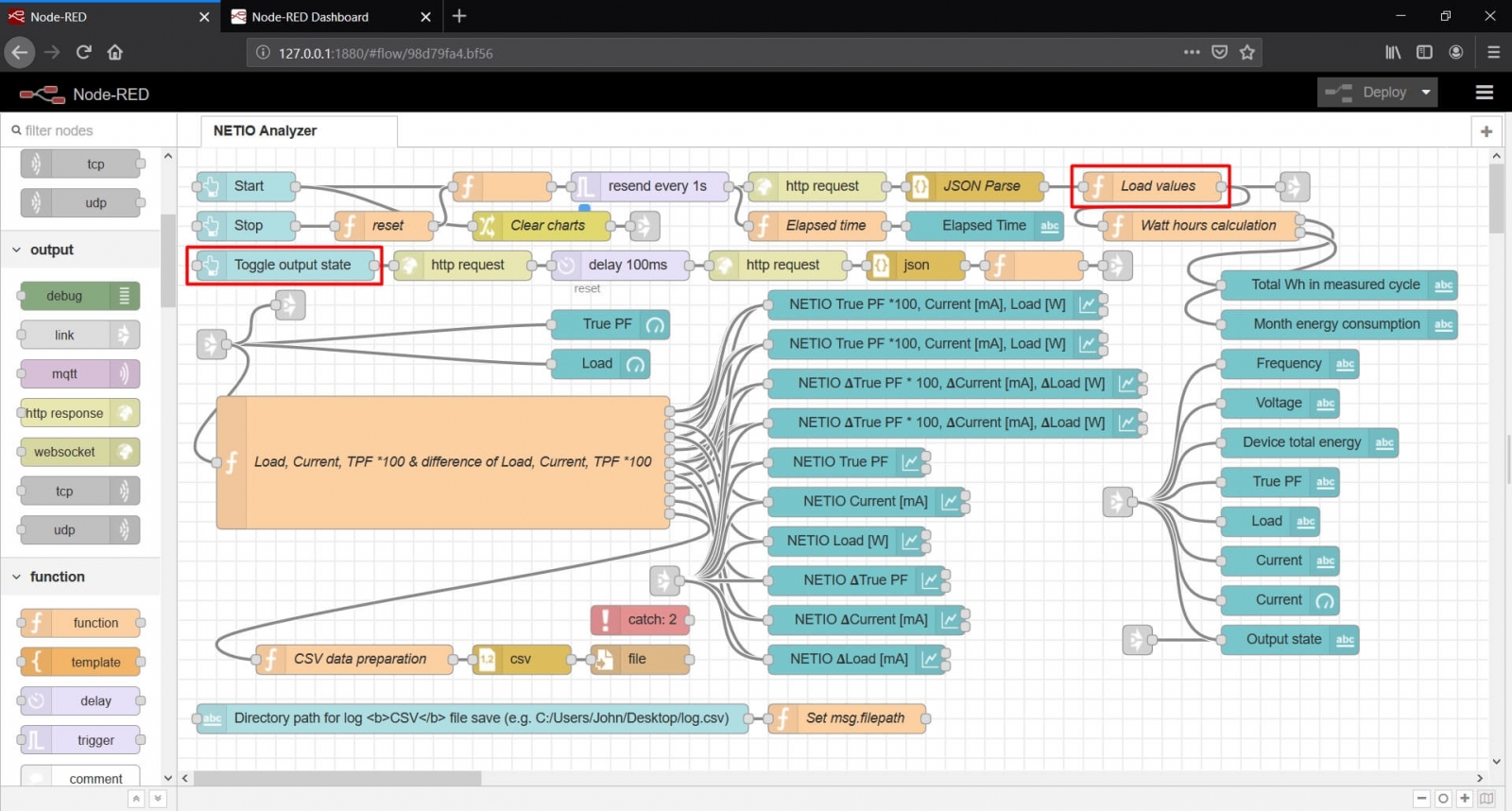Select the resend every 1s trigger node
The height and width of the screenshot is (811, 1512).
(x=650, y=186)
